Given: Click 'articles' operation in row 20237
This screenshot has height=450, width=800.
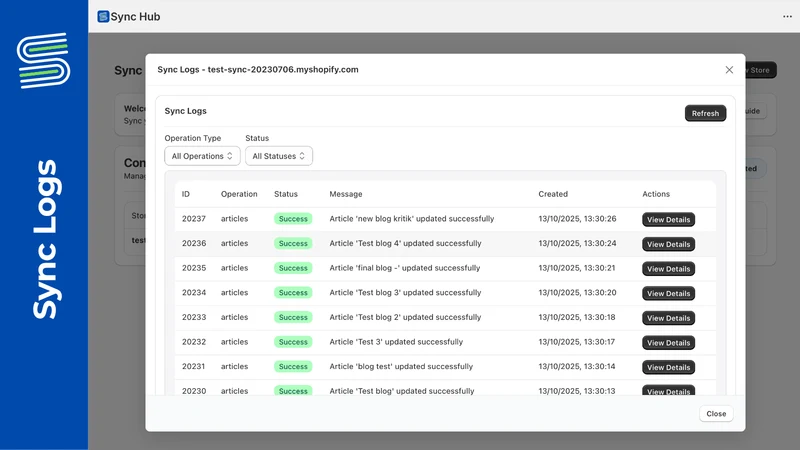Looking at the screenshot, I should 234,218.
